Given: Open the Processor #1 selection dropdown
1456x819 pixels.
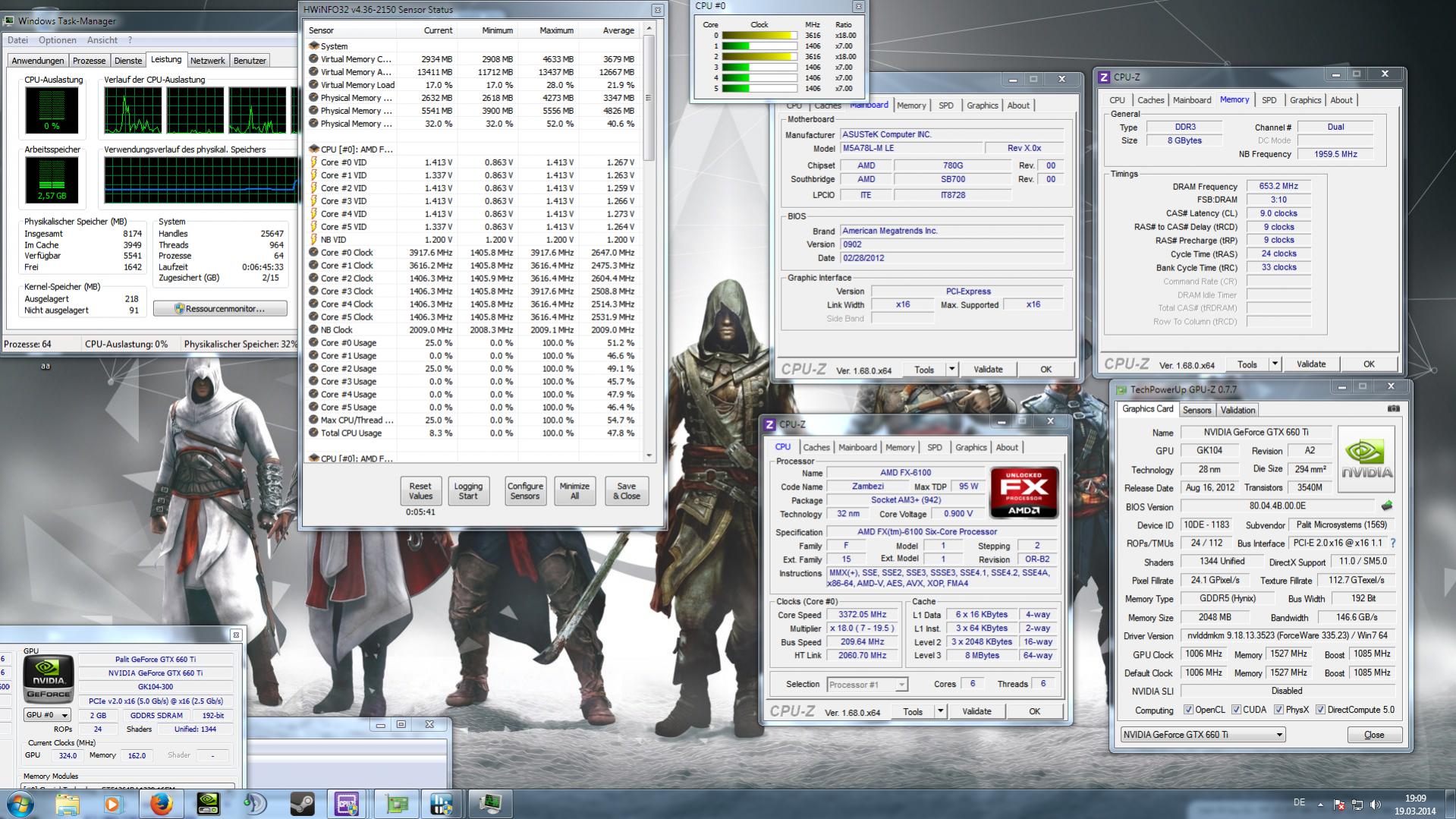Looking at the screenshot, I should pyautogui.click(x=866, y=685).
